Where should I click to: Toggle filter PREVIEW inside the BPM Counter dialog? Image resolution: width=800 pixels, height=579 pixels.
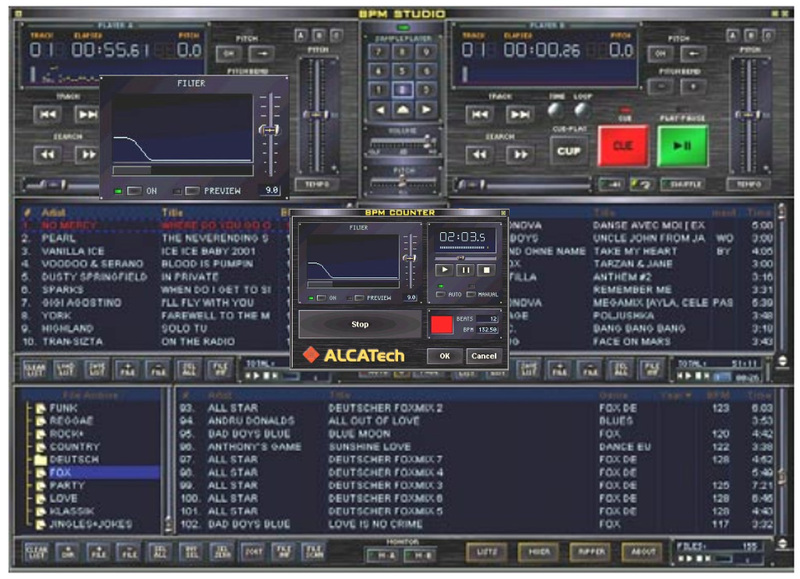pos(359,297)
